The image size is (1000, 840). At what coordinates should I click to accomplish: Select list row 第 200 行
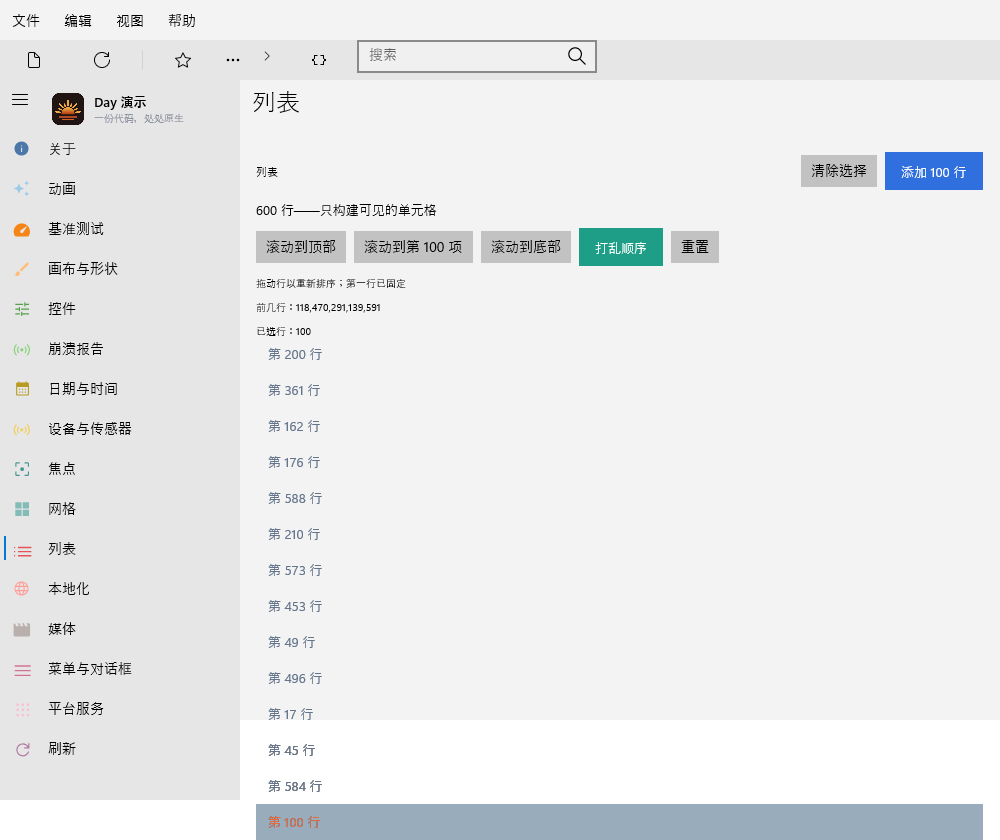(x=619, y=355)
